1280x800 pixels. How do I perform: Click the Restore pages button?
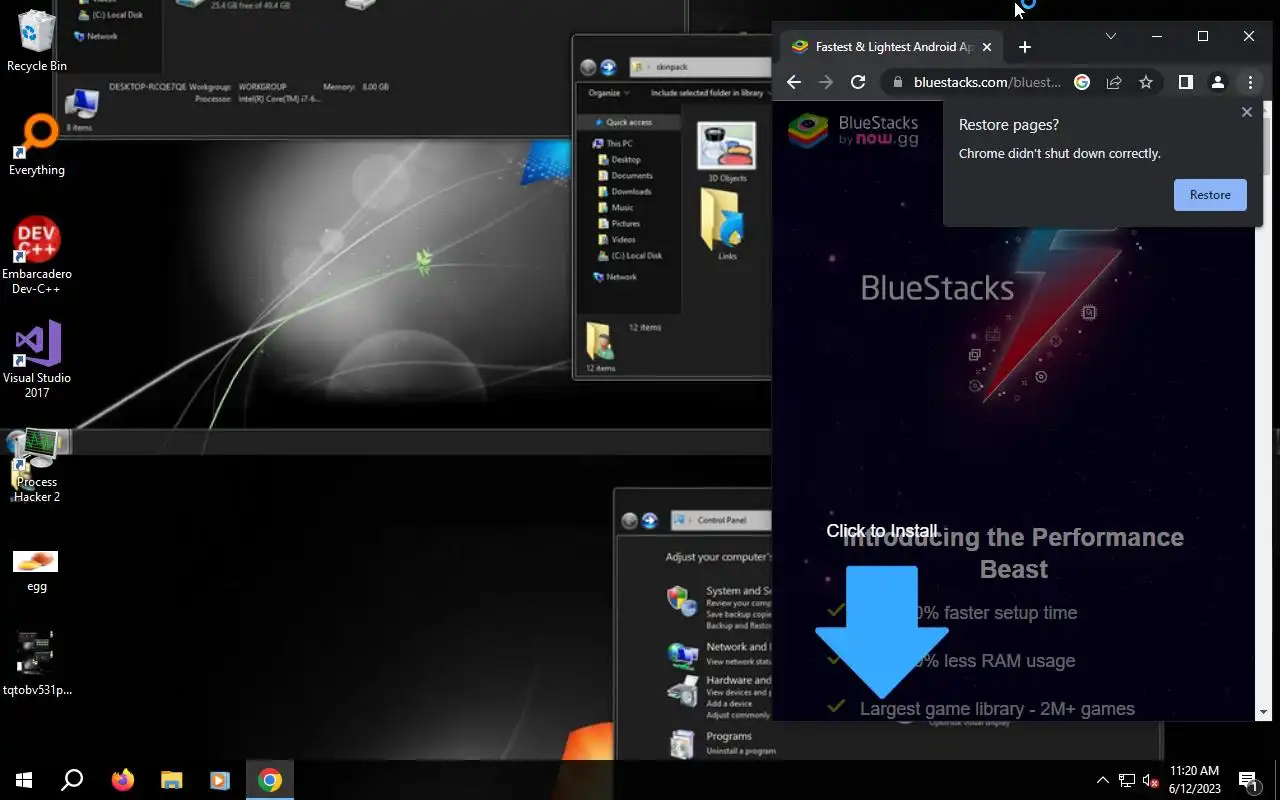(x=1210, y=195)
